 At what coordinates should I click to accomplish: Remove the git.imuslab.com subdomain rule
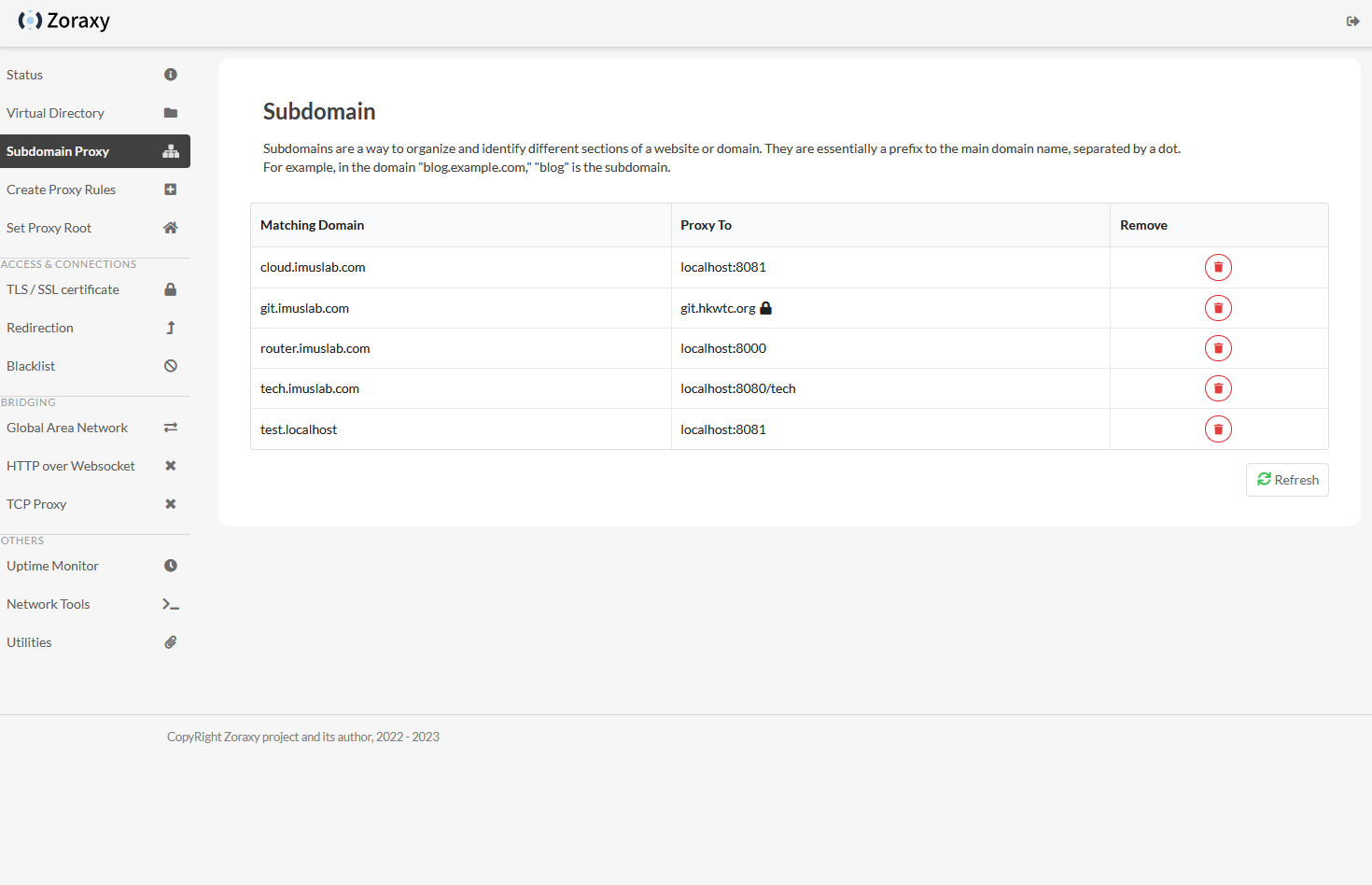[x=1218, y=308]
